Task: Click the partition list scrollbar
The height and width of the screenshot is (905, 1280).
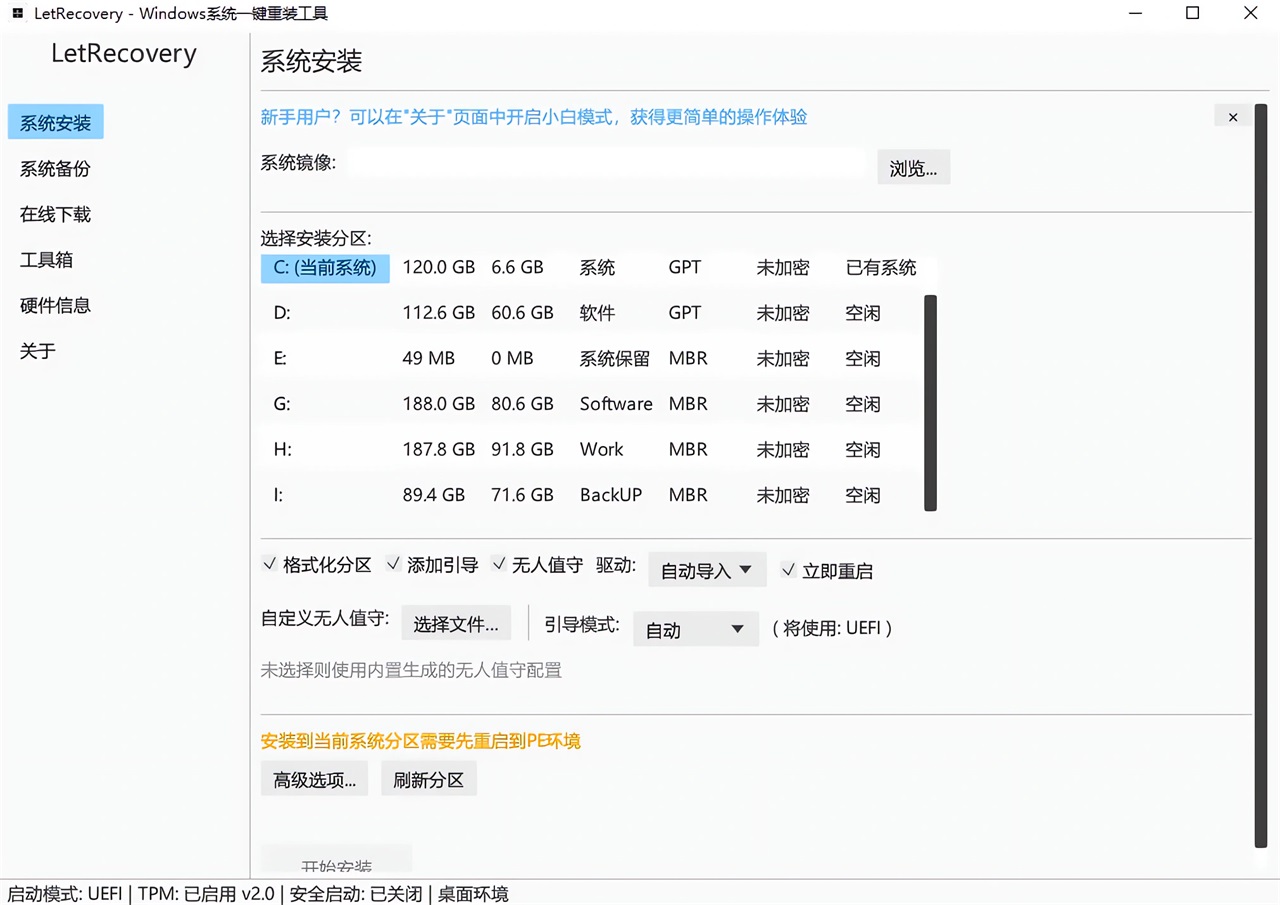Action: [930, 403]
